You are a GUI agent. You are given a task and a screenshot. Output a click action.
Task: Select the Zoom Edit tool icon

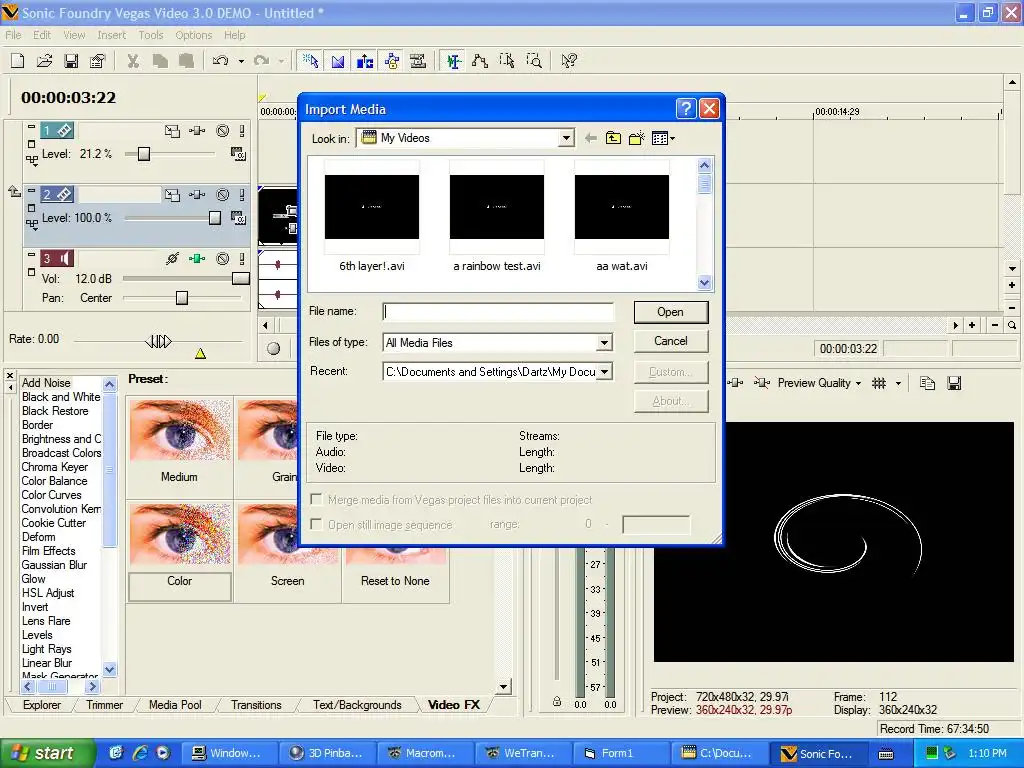coord(534,61)
